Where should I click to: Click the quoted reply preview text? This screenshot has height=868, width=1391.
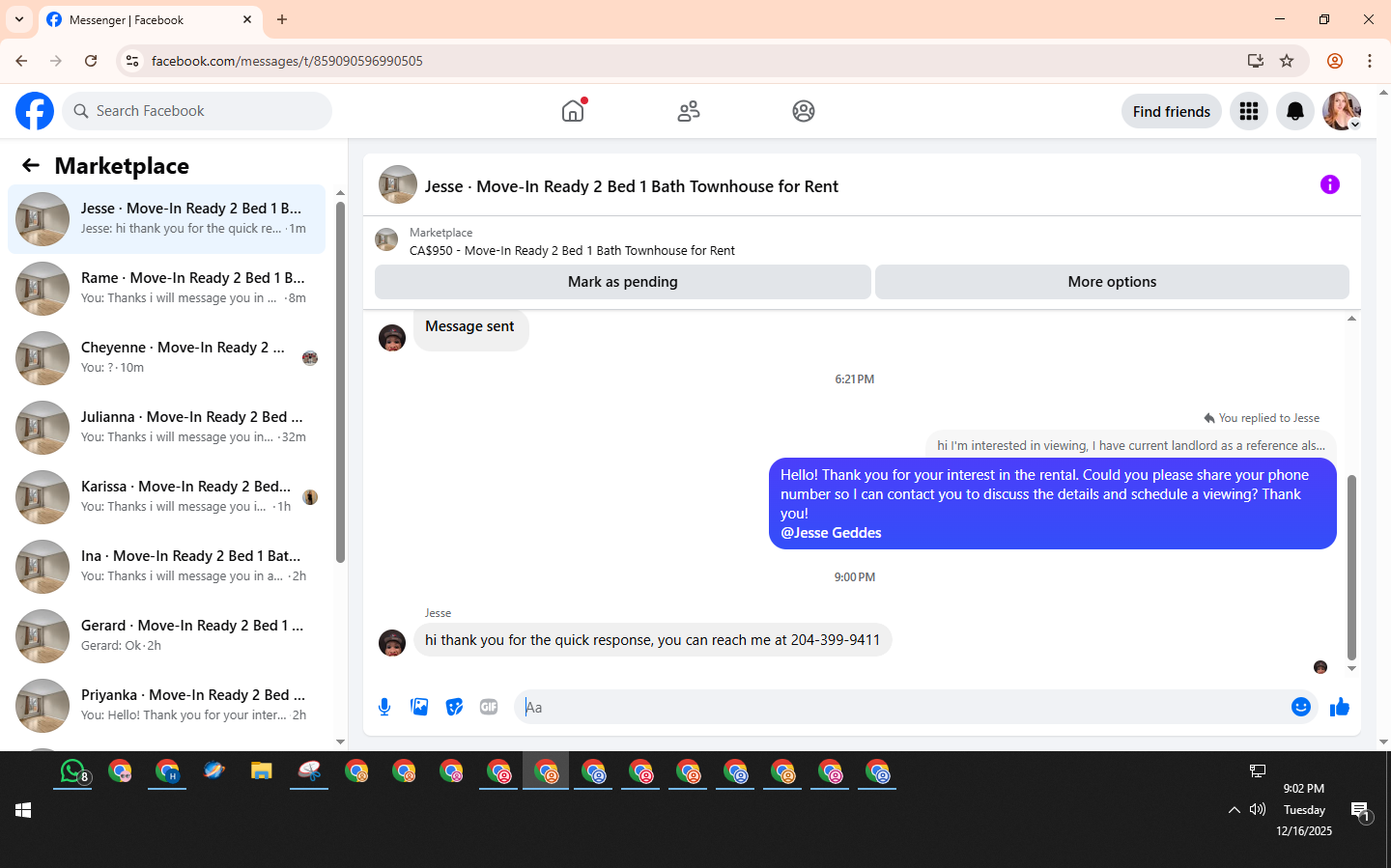(1130, 445)
